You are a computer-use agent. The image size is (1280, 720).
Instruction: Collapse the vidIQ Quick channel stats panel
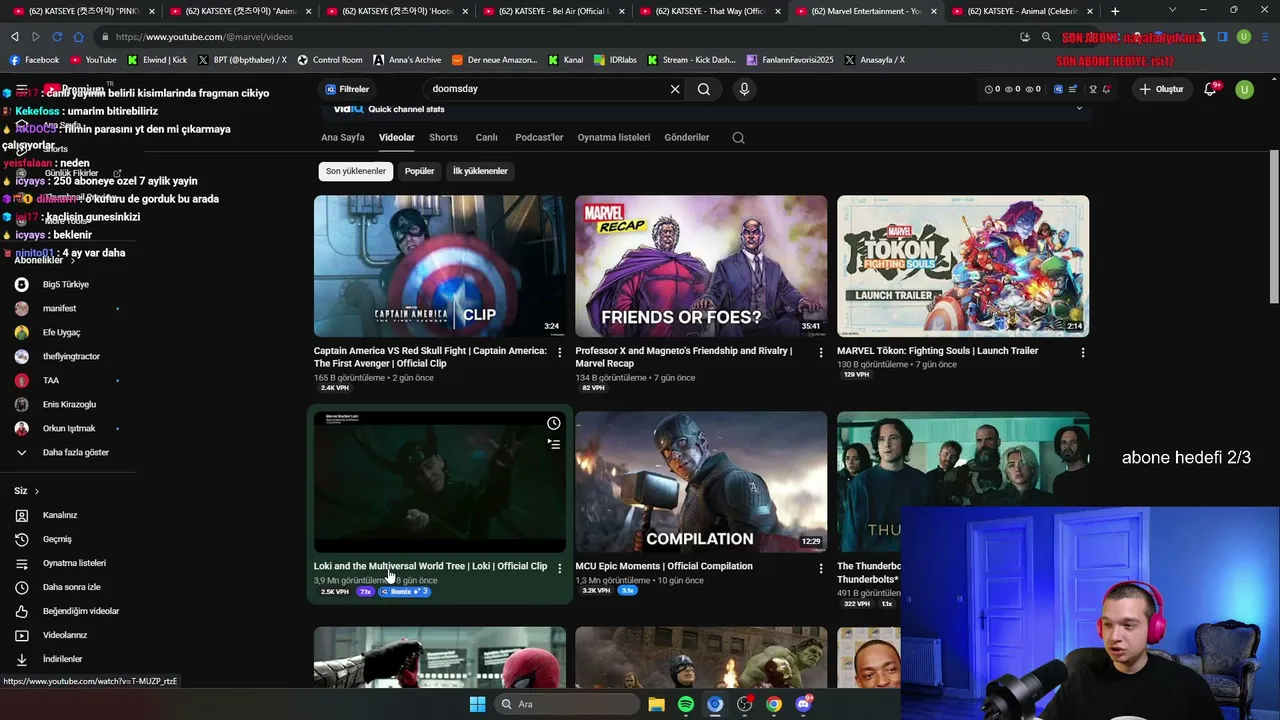tap(1079, 109)
